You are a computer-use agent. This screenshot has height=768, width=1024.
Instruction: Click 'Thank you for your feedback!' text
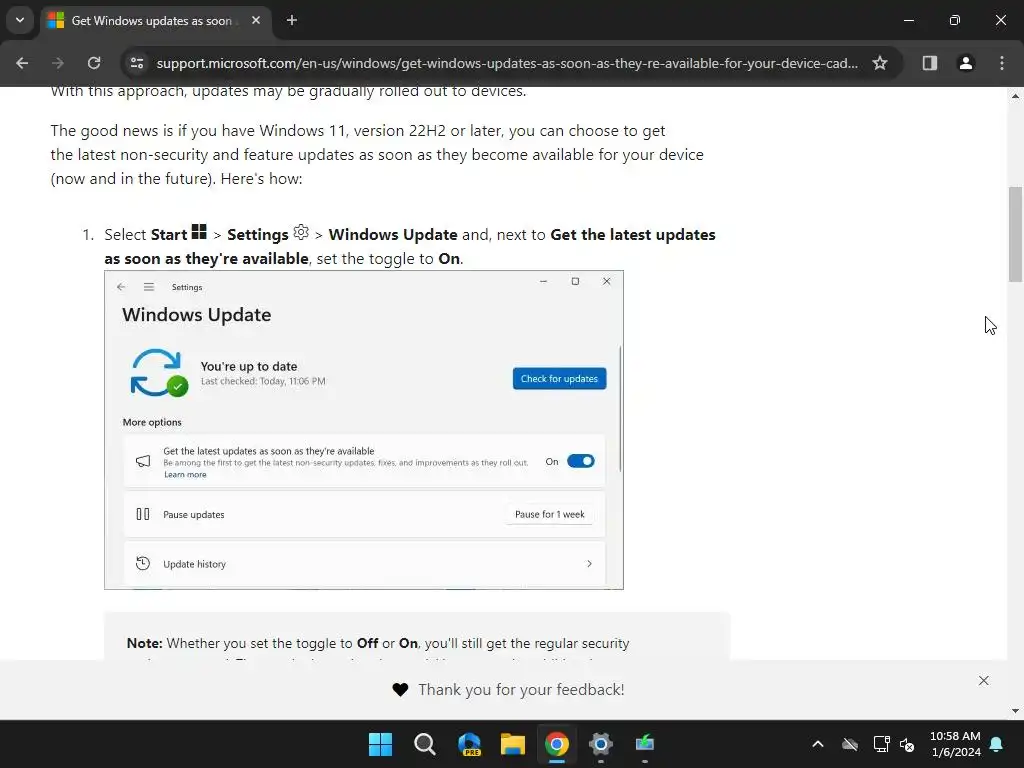coord(521,690)
